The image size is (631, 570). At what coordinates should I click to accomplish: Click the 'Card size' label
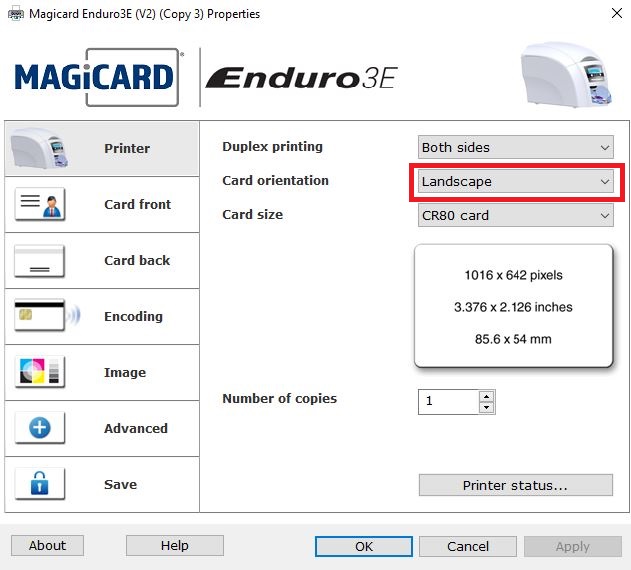[x=252, y=215]
